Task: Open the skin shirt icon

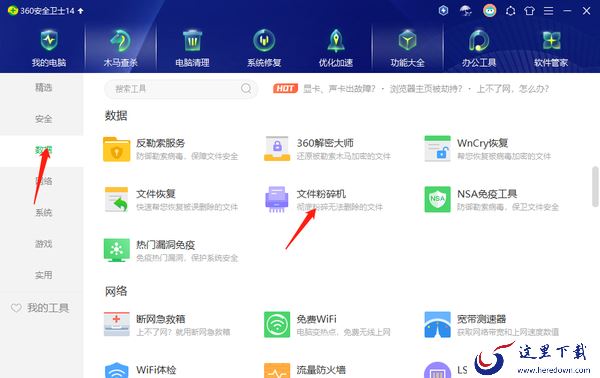Action: pos(530,11)
